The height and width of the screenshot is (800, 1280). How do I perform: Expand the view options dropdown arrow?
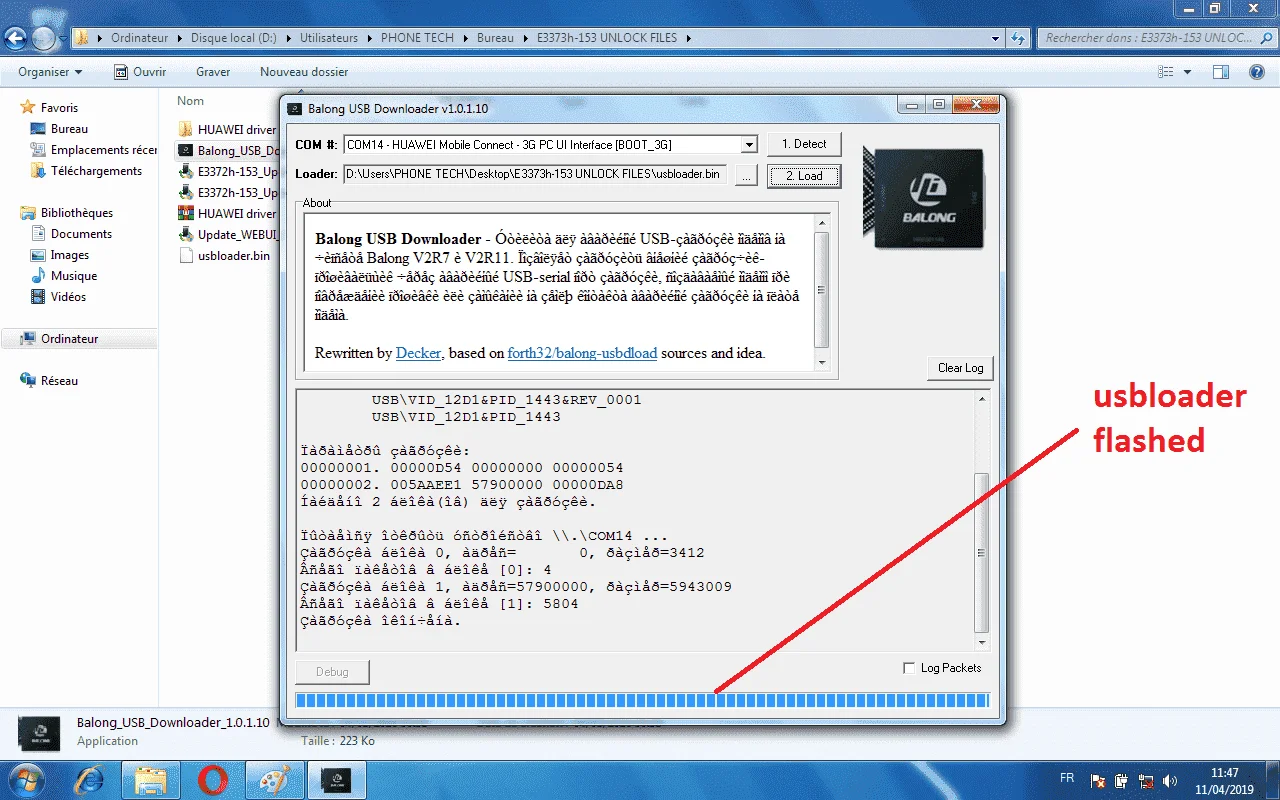coord(1187,72)
